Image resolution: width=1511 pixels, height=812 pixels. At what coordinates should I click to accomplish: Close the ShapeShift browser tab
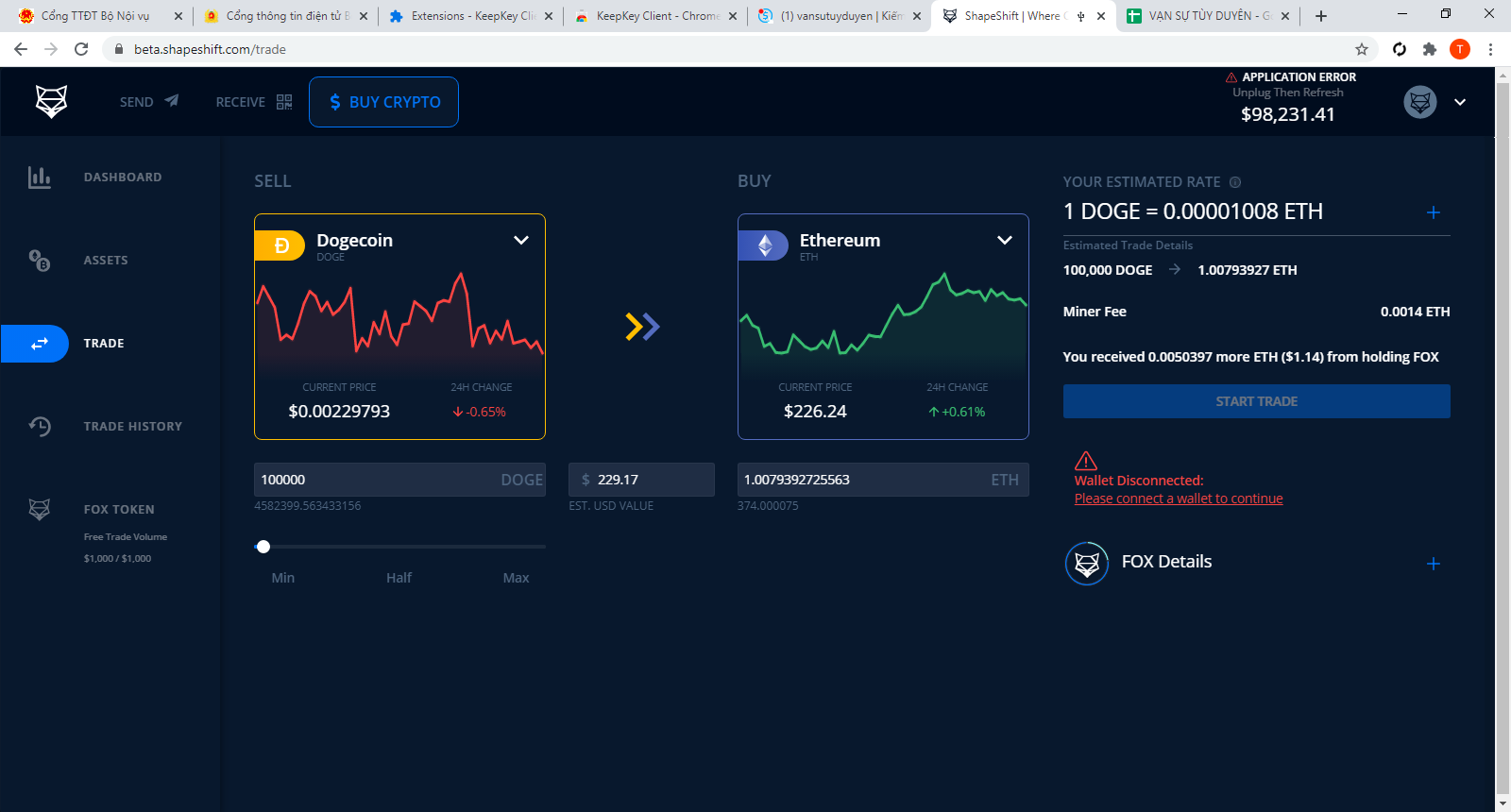(x=1101, y=16)
